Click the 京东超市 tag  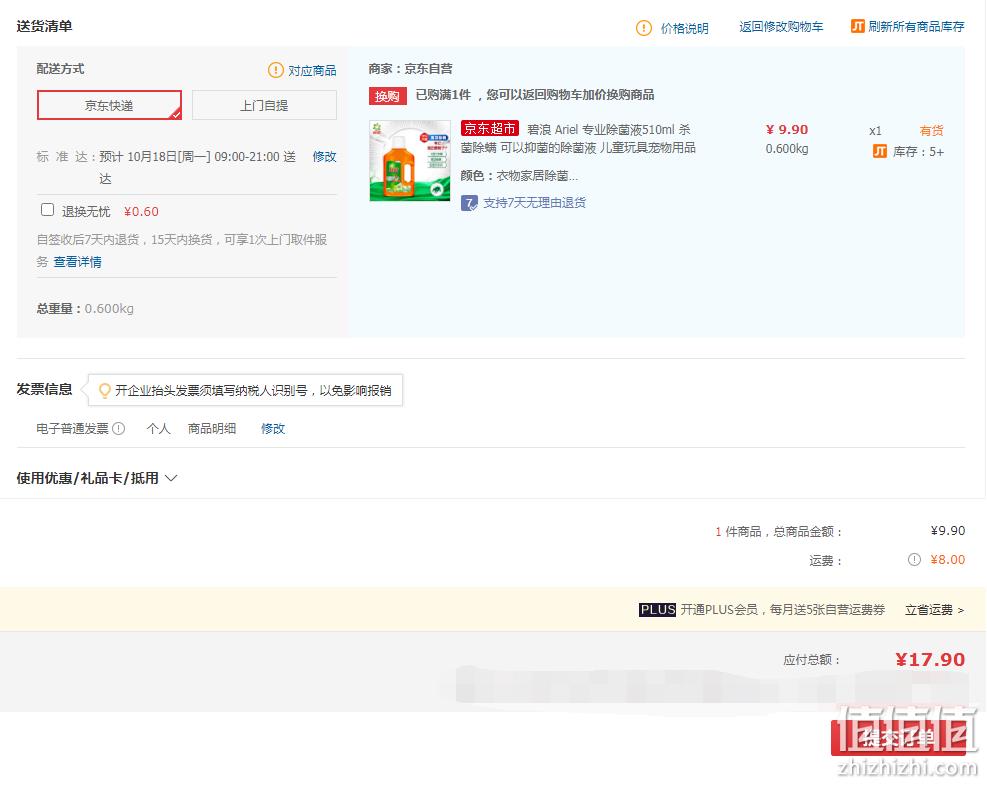coord(490,128)
